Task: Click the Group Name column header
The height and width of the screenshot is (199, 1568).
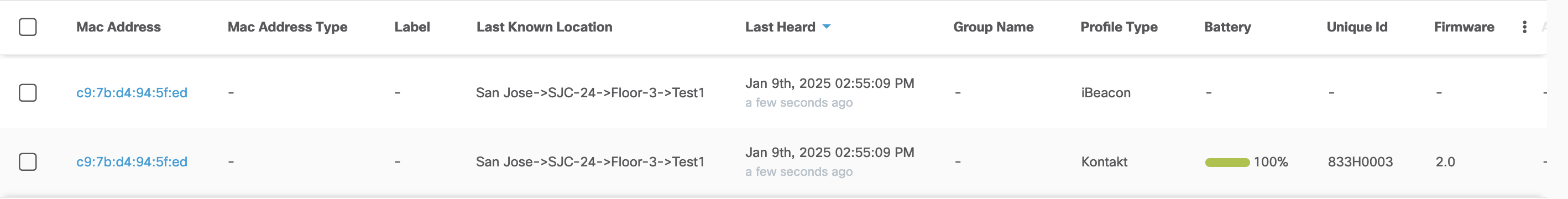Action: pyautogui.click(x=994, y=27)
